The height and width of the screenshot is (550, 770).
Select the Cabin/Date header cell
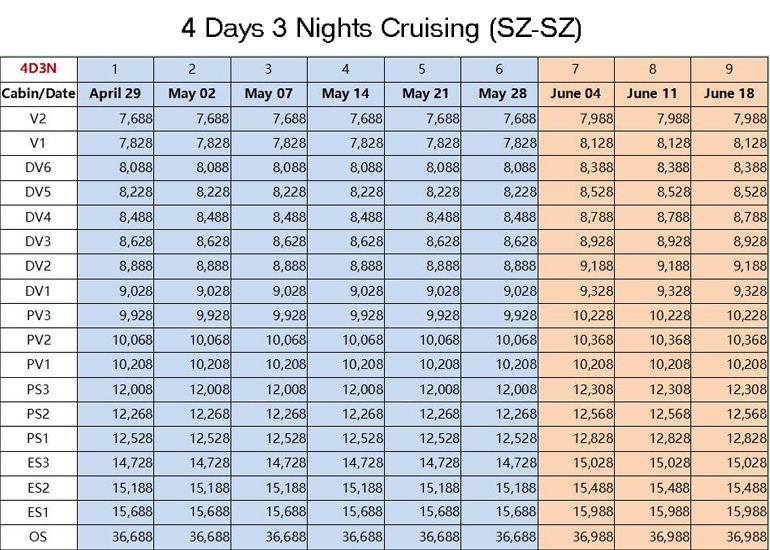[x=38, y=94]
